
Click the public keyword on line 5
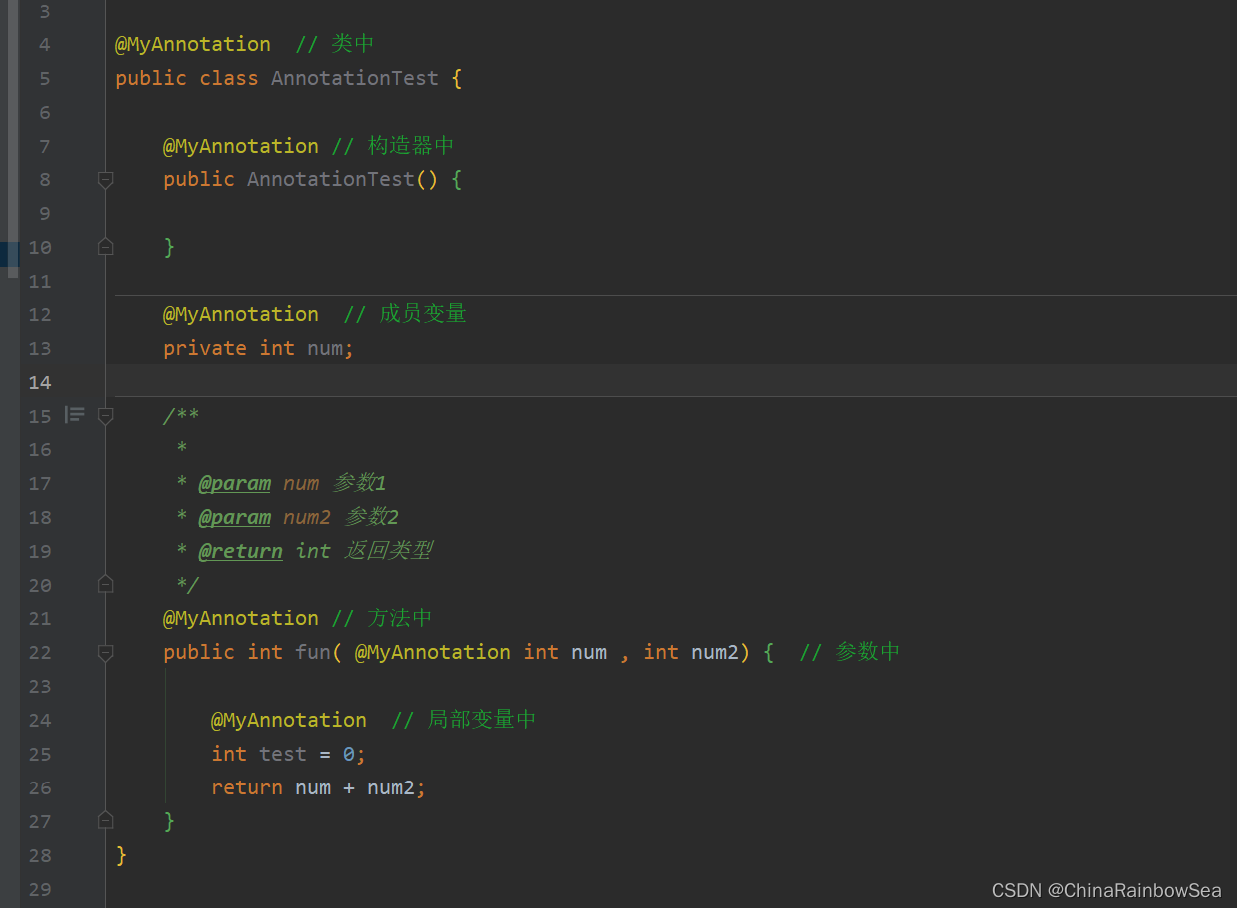pos(151,79)
